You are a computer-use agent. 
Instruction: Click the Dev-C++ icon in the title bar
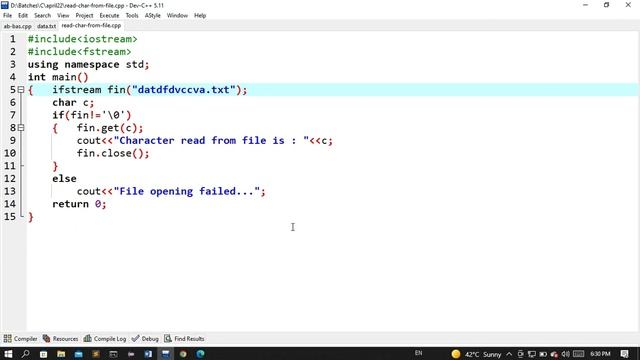point(5,5)
